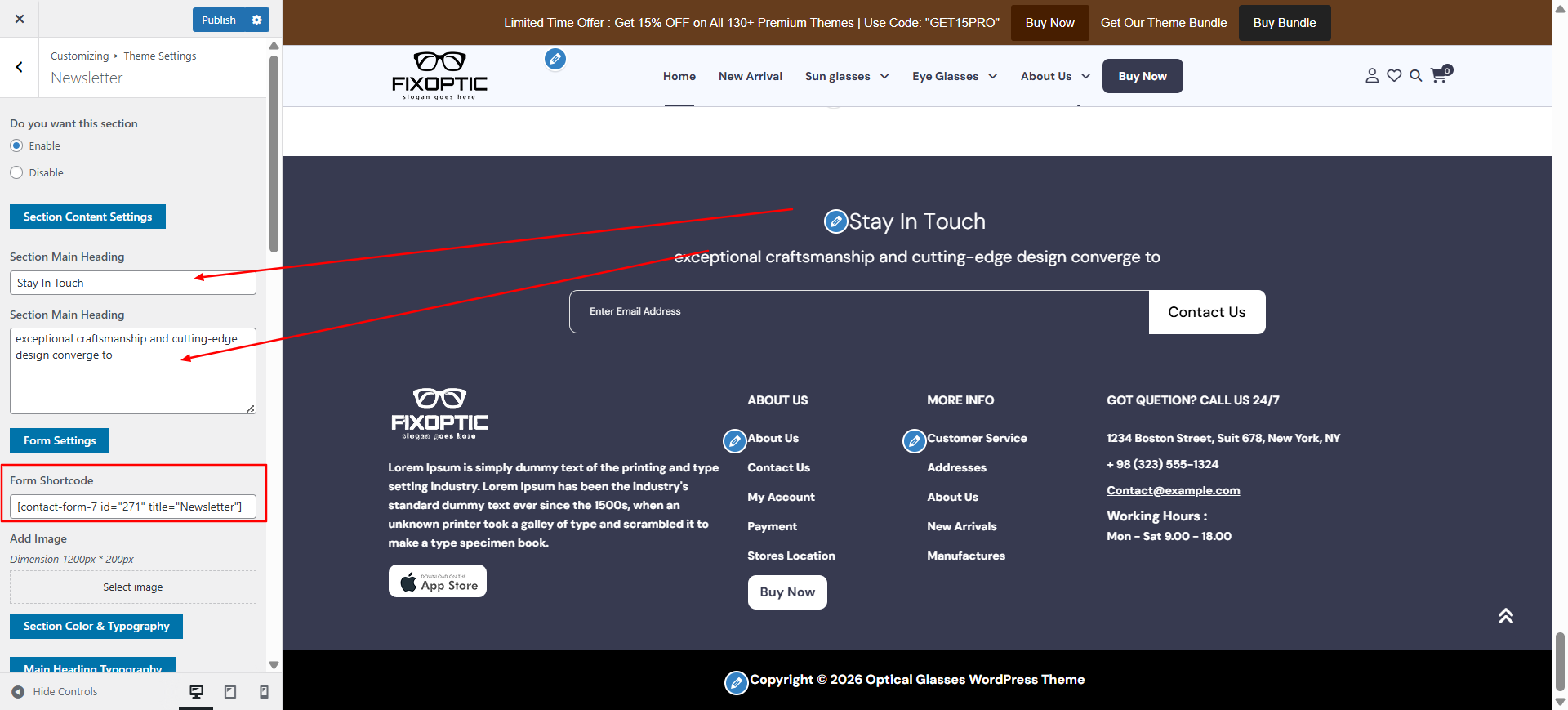Viewport: 1568px width, 710px height.
Task: Open the Stores Location footer link
Action: (x=791, y=556)
